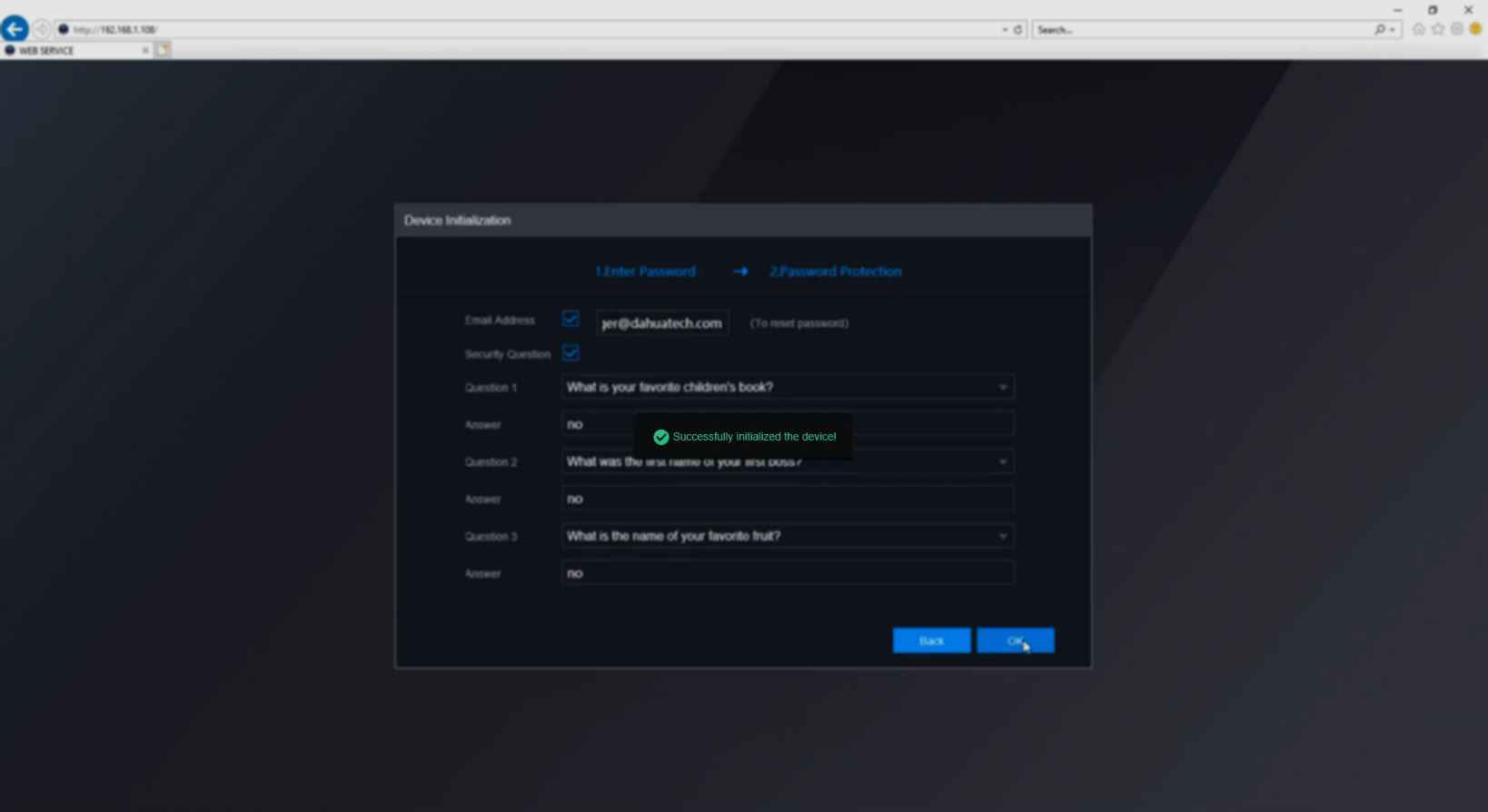
Task: Close the browser window
Action: click(1468, 10)
